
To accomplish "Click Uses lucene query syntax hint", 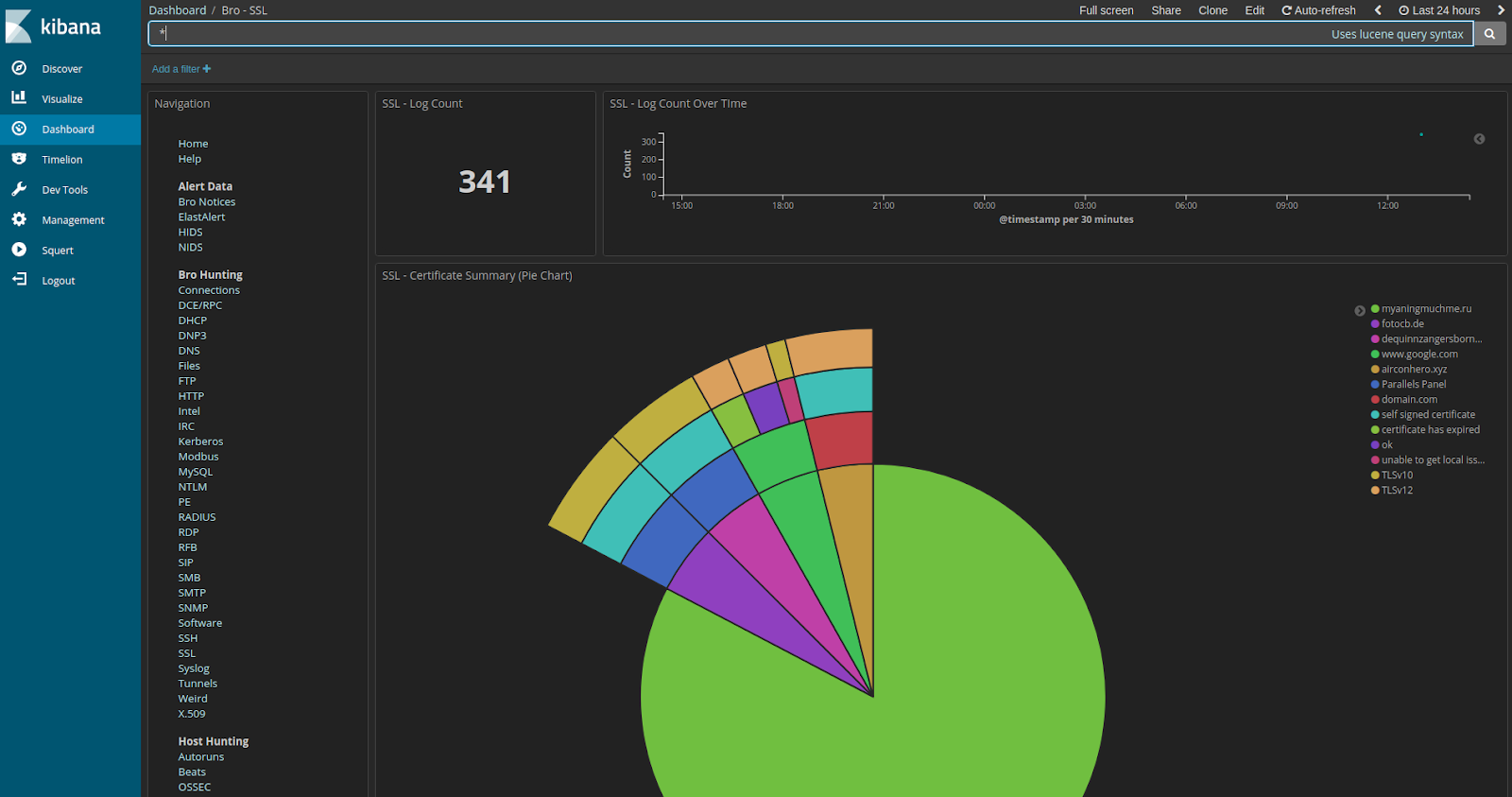I will [1398, 34].
